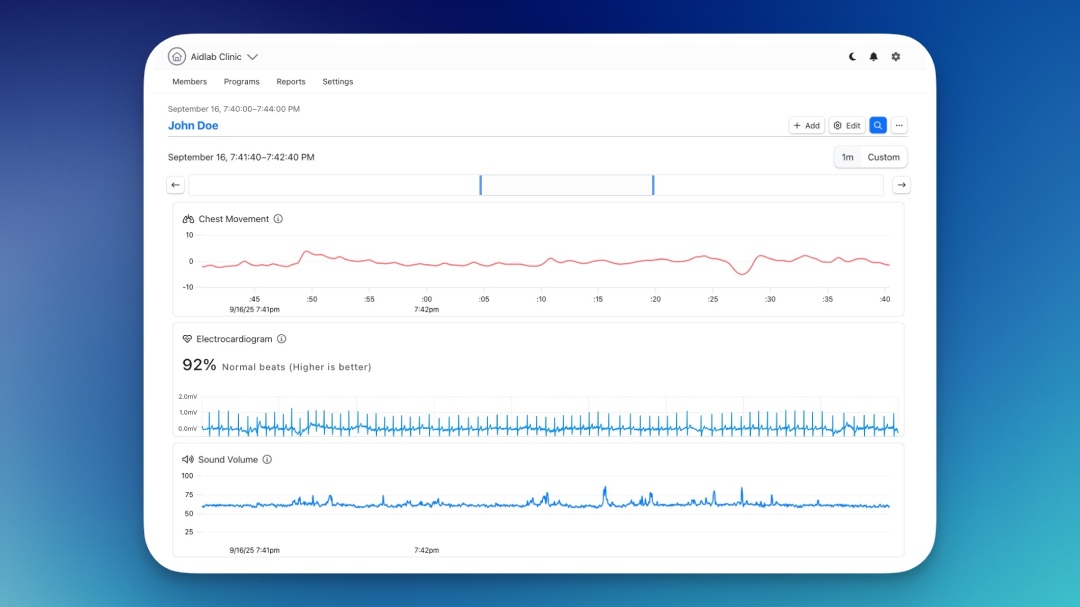1080x607 pixels.
Task: Click the Edit button
Action: (847, 126)
